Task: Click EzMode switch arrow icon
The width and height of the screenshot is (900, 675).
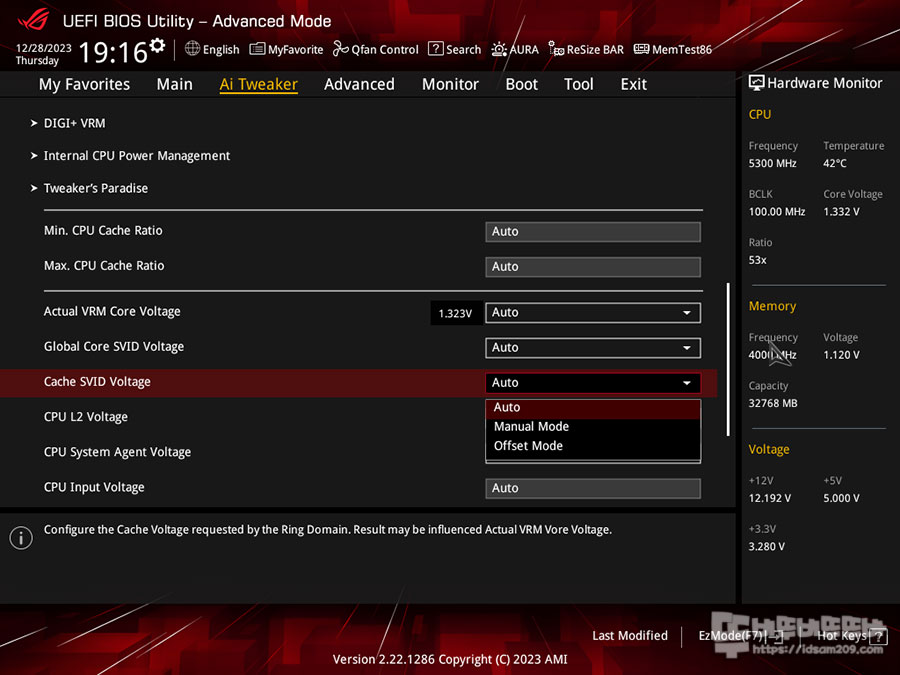Action: pos(776,636)
